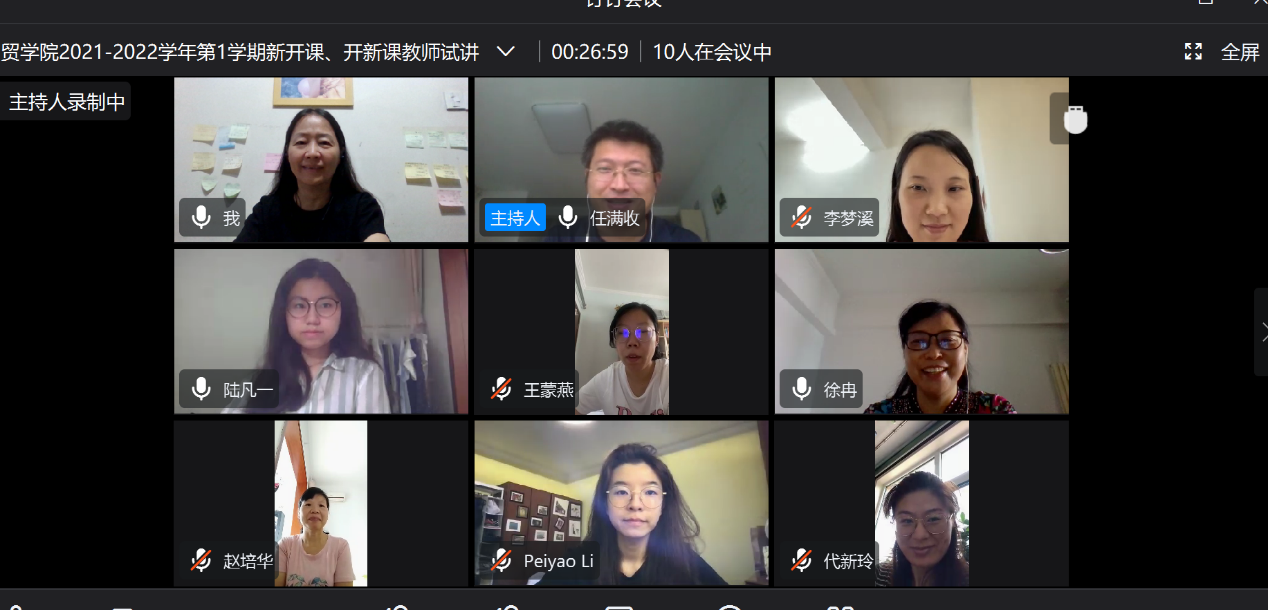Expand the side panel arrow on right edge
The height and width of the screenshot is (610, 1268).
(1262, 332)
